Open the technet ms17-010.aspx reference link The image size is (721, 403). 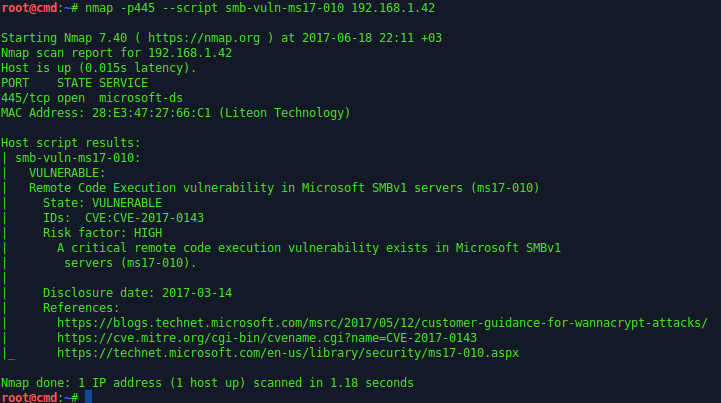(287, 353)
